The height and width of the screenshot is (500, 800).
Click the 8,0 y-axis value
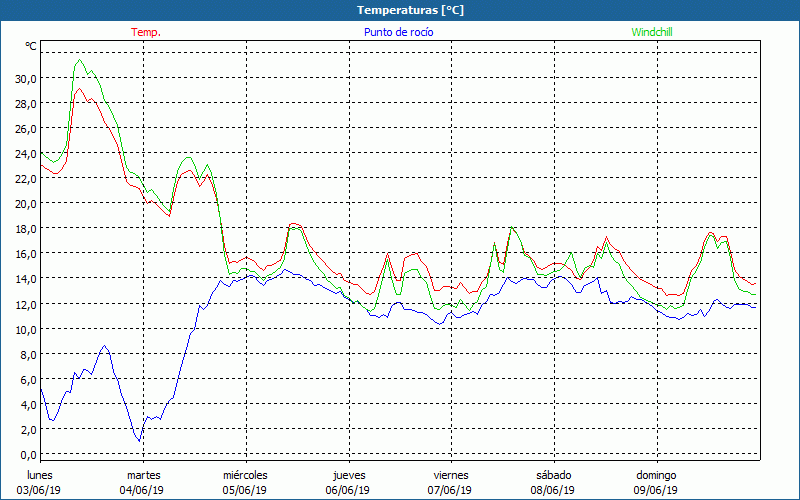click(28, 354)
